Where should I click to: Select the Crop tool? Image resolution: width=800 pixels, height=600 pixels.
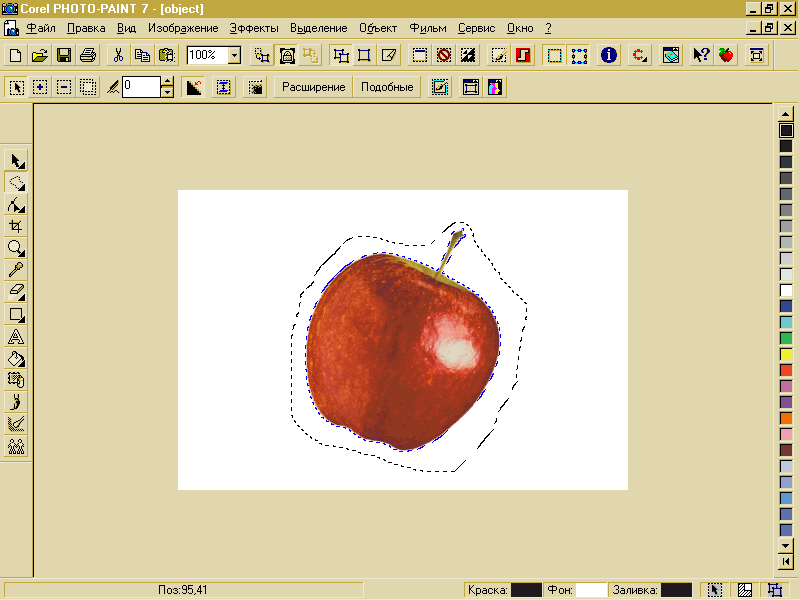coord(16,226)
